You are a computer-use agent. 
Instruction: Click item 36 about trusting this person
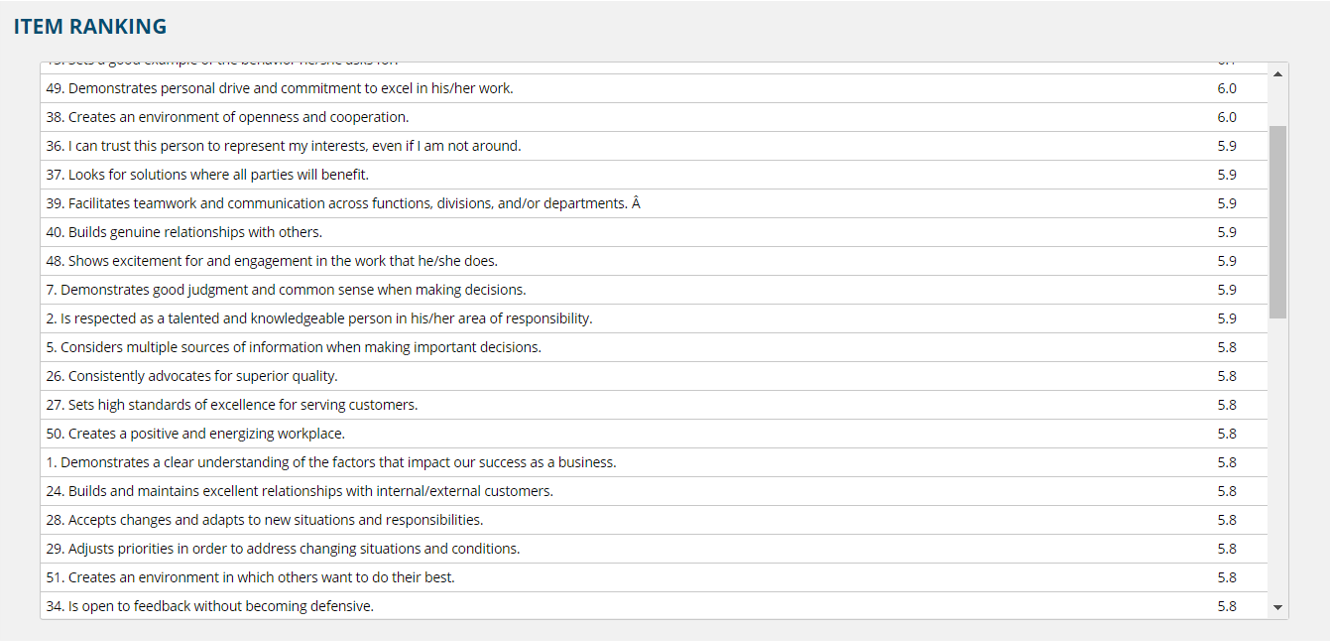pyautogui.click(x=654, y=146)
